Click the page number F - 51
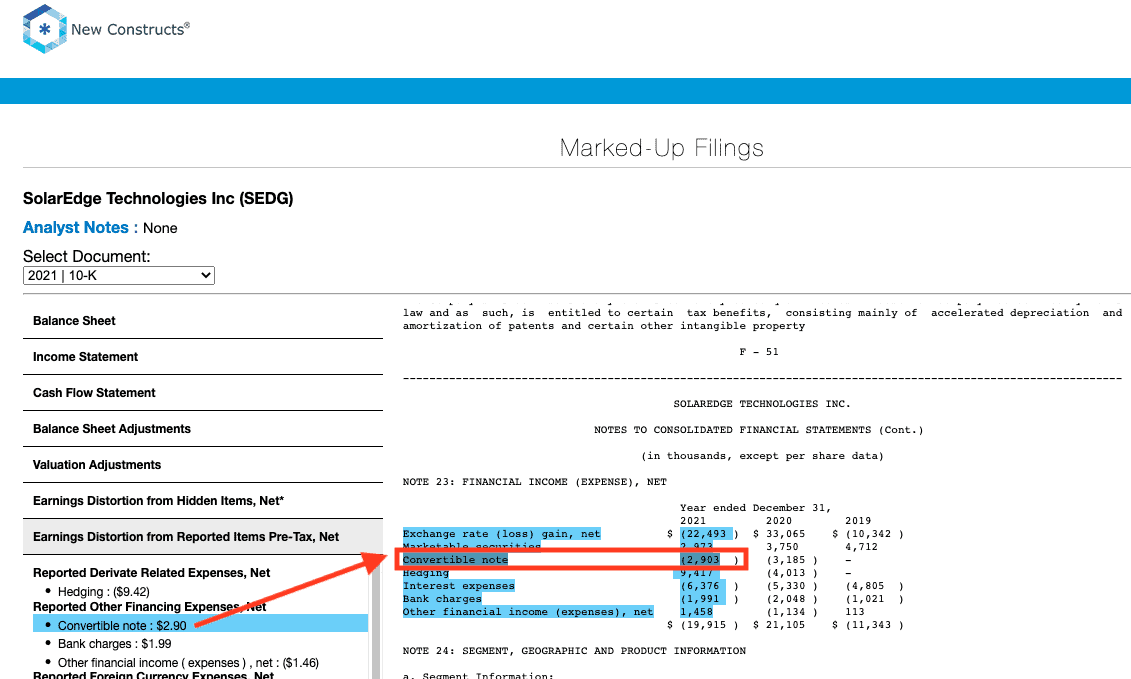Image resolution: width=1131 pixels, height=679 pixels. [759, 352]
